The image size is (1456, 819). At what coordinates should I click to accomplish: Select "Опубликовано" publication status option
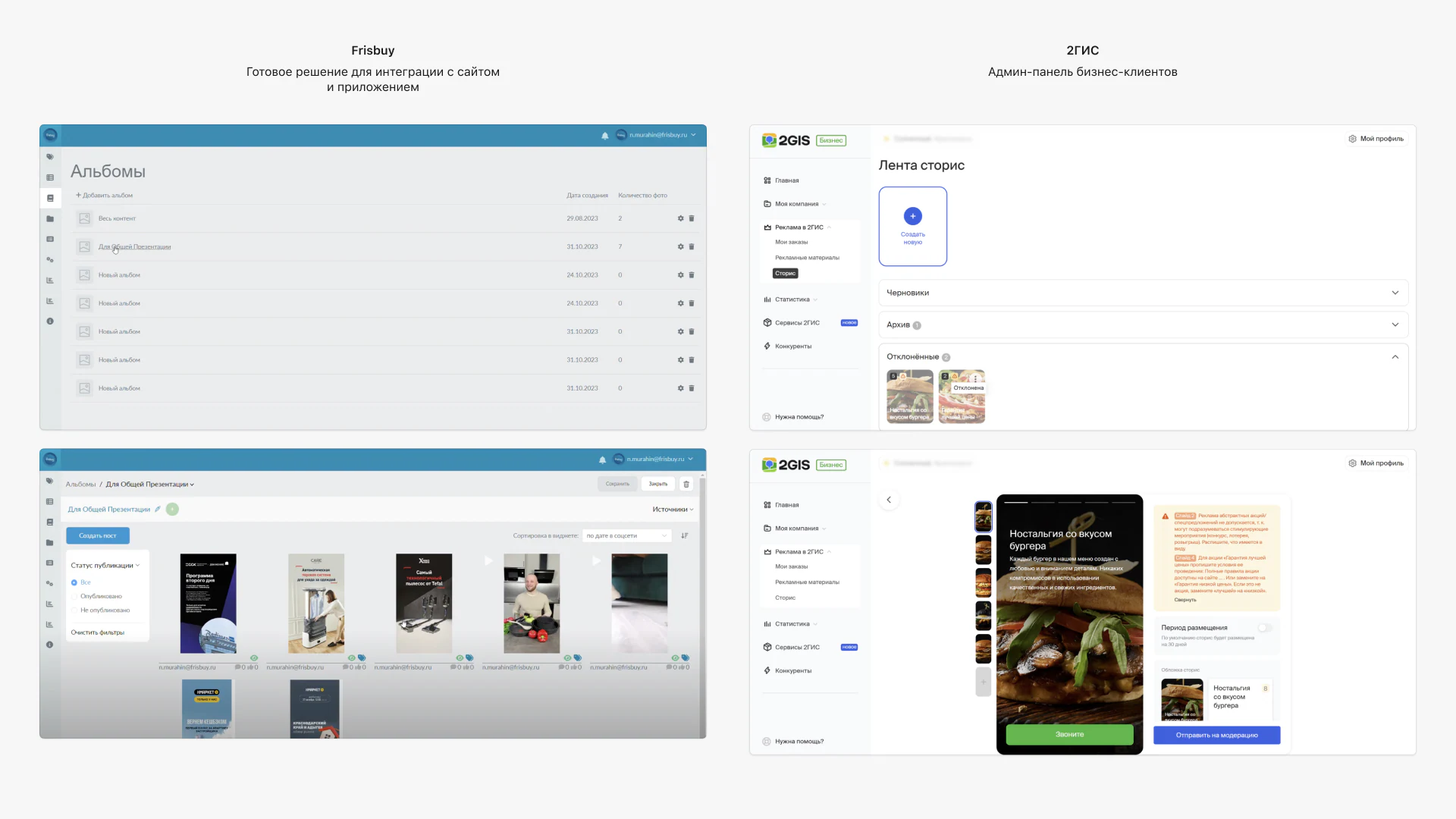point(101,596)
